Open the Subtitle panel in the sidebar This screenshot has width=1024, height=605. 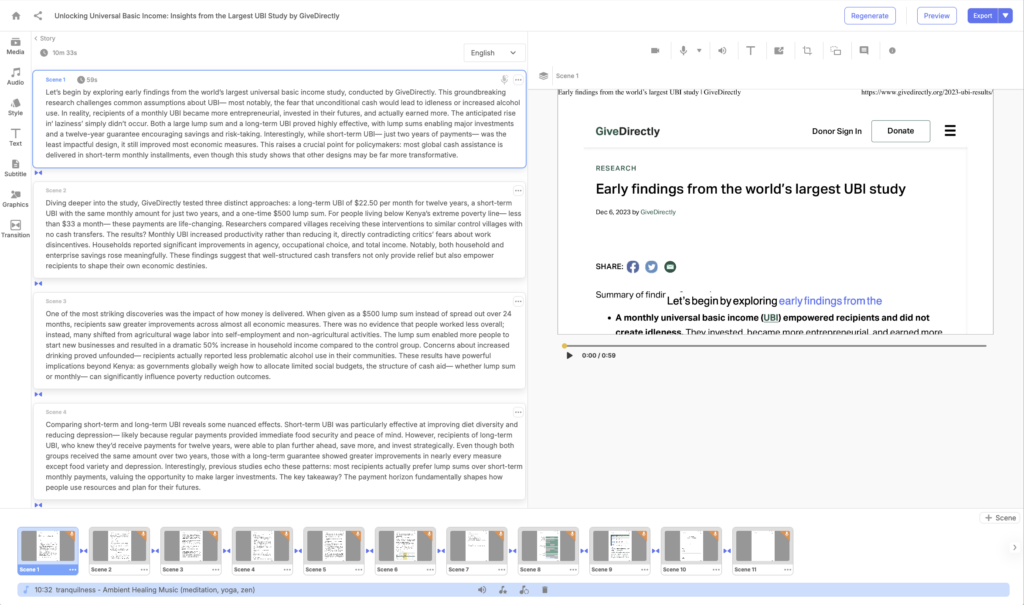15,169
